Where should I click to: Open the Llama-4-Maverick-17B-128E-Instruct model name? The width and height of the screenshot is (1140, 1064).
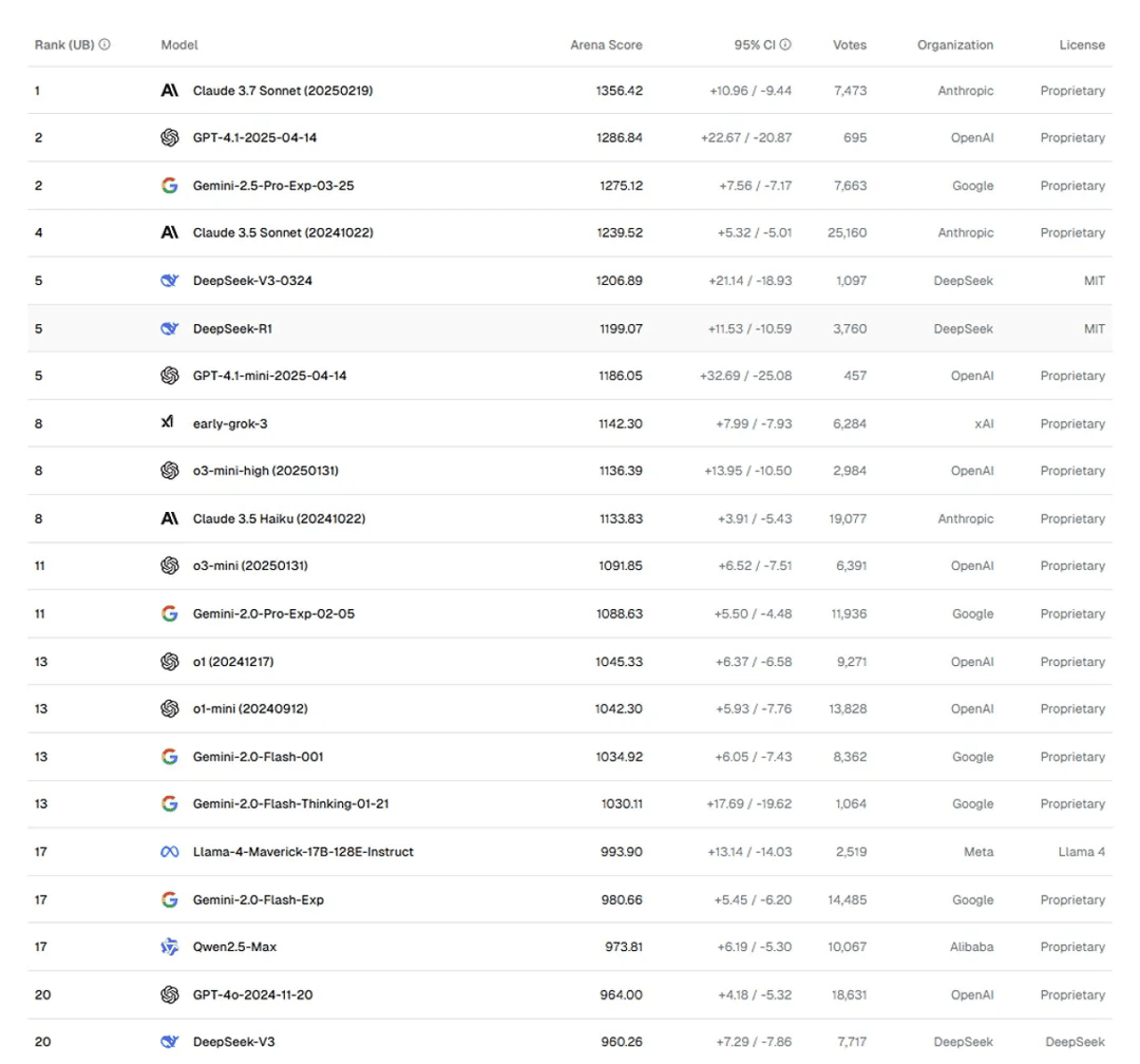[x=303, y=852]
